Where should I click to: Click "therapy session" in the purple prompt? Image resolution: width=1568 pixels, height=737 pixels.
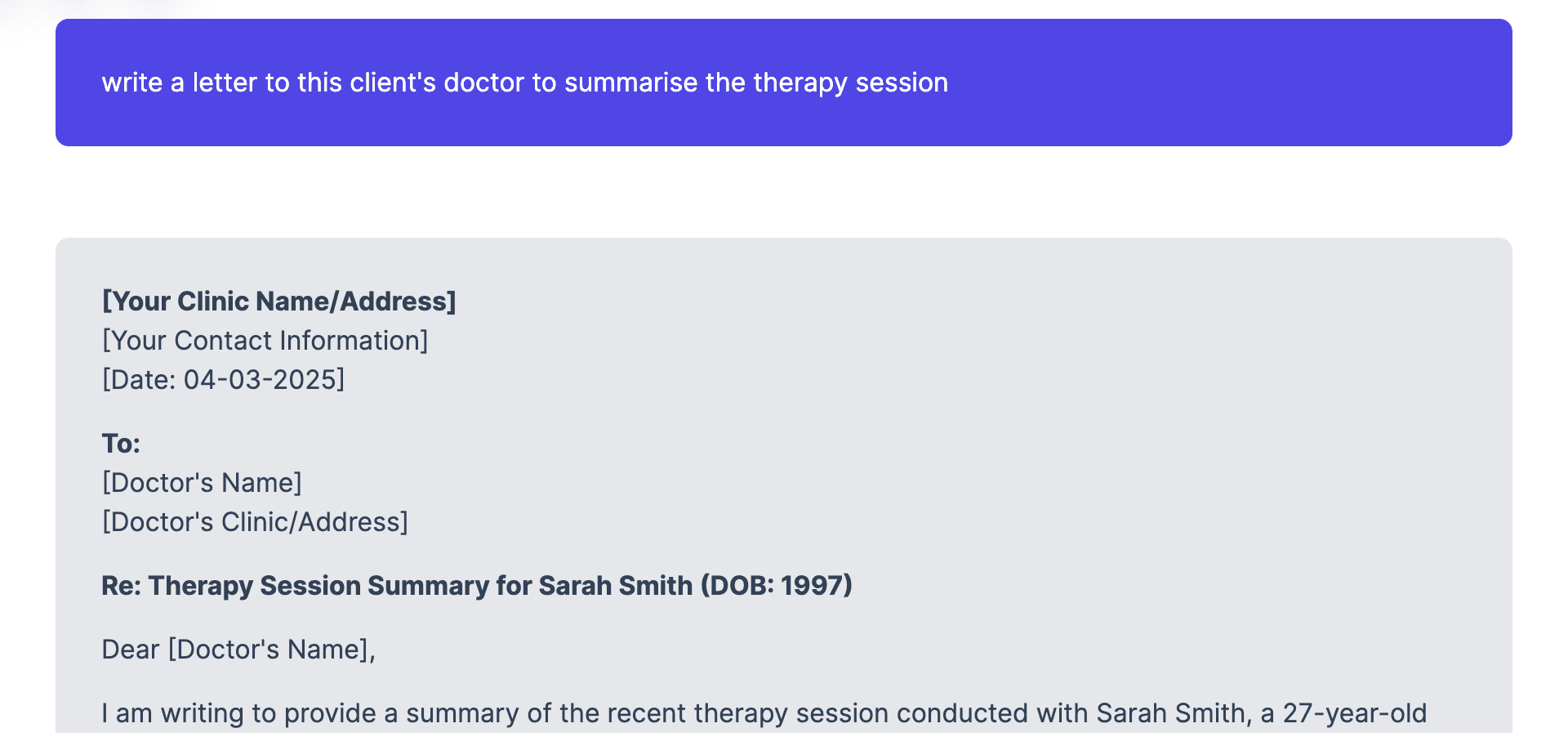click(850, 83)
